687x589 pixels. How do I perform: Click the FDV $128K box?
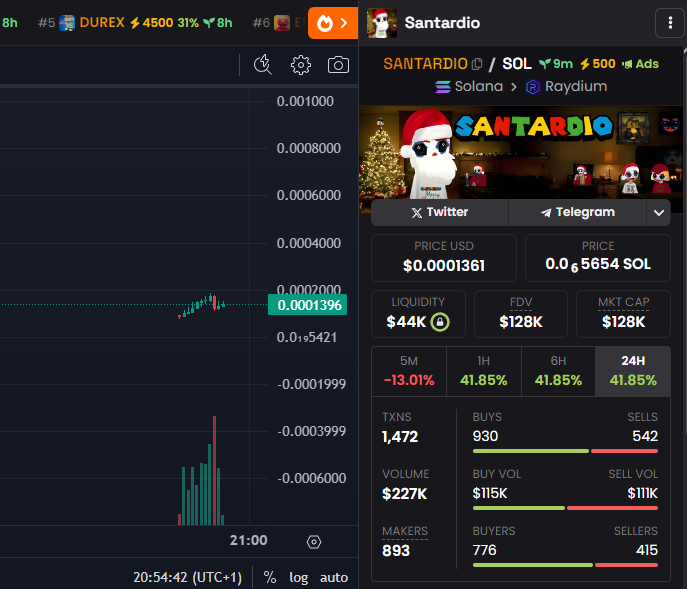[521, 314]
